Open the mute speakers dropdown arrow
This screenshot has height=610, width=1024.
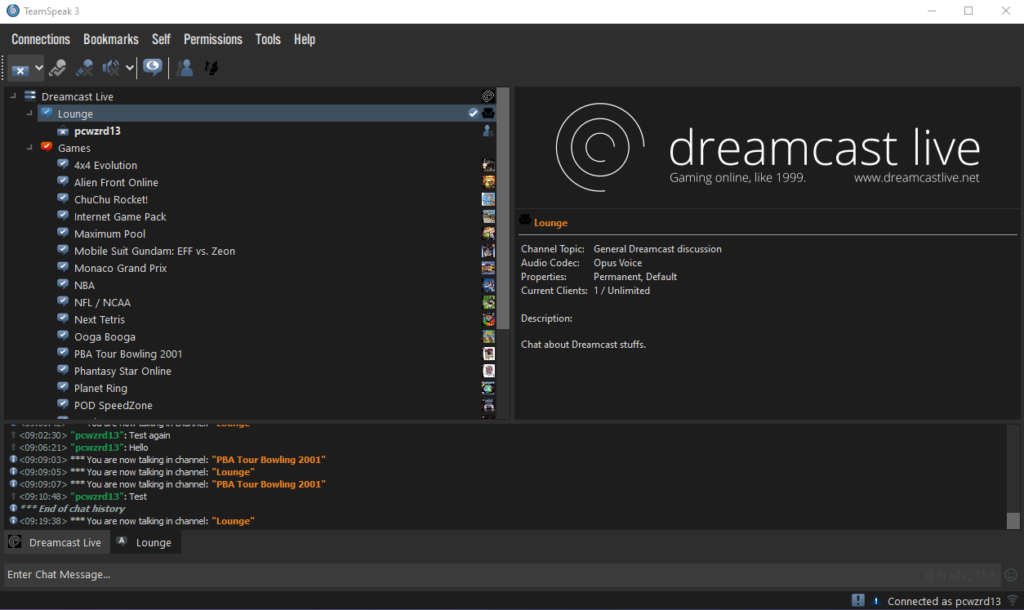(x=129, y=68)
